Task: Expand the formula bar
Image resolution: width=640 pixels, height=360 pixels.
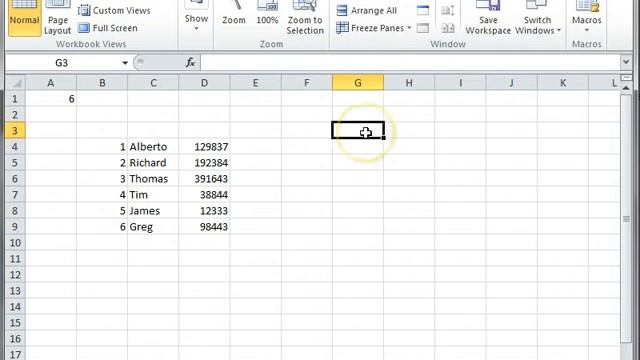Action: pos(626,62)
